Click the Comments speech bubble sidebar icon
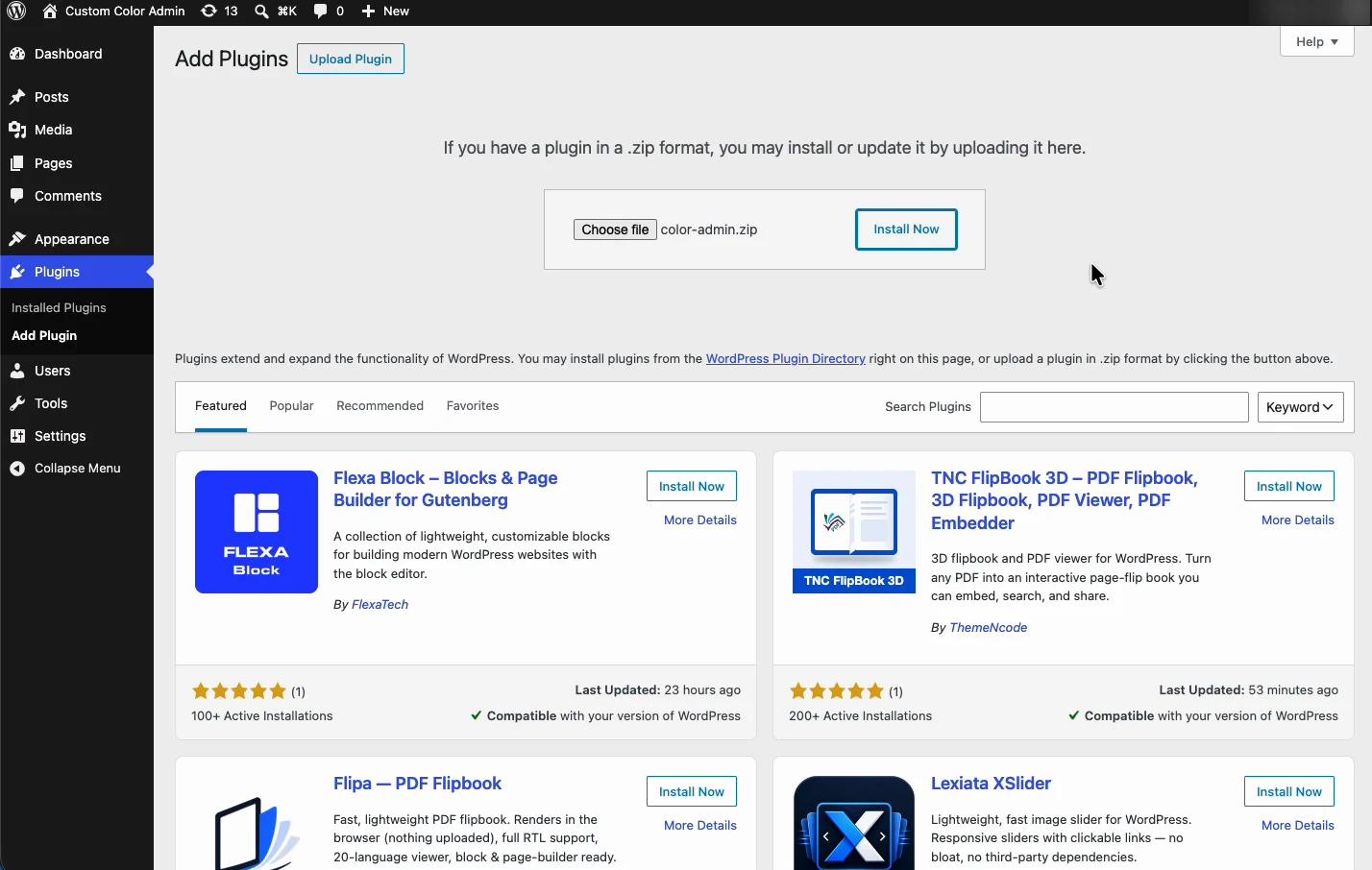 click(x=17, y=196)
